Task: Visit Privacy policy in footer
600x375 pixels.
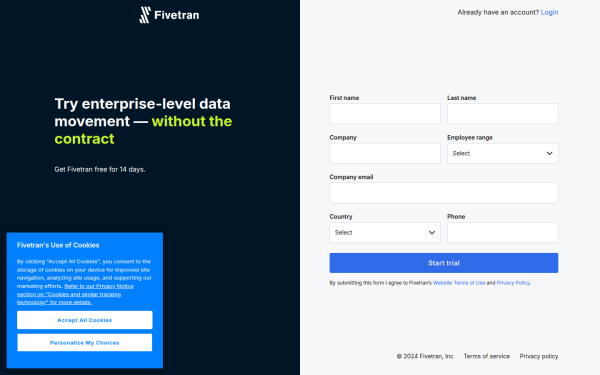Action: coord(538,356)
